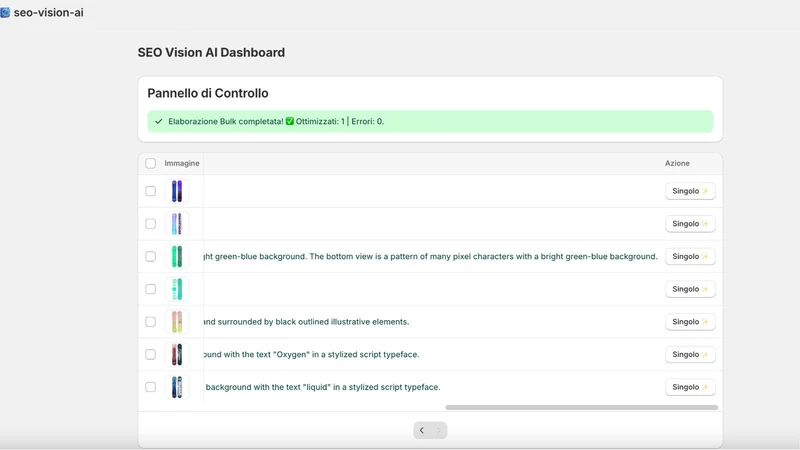Click the seo-vision-ai app logo icon

[x=5, y=12]
